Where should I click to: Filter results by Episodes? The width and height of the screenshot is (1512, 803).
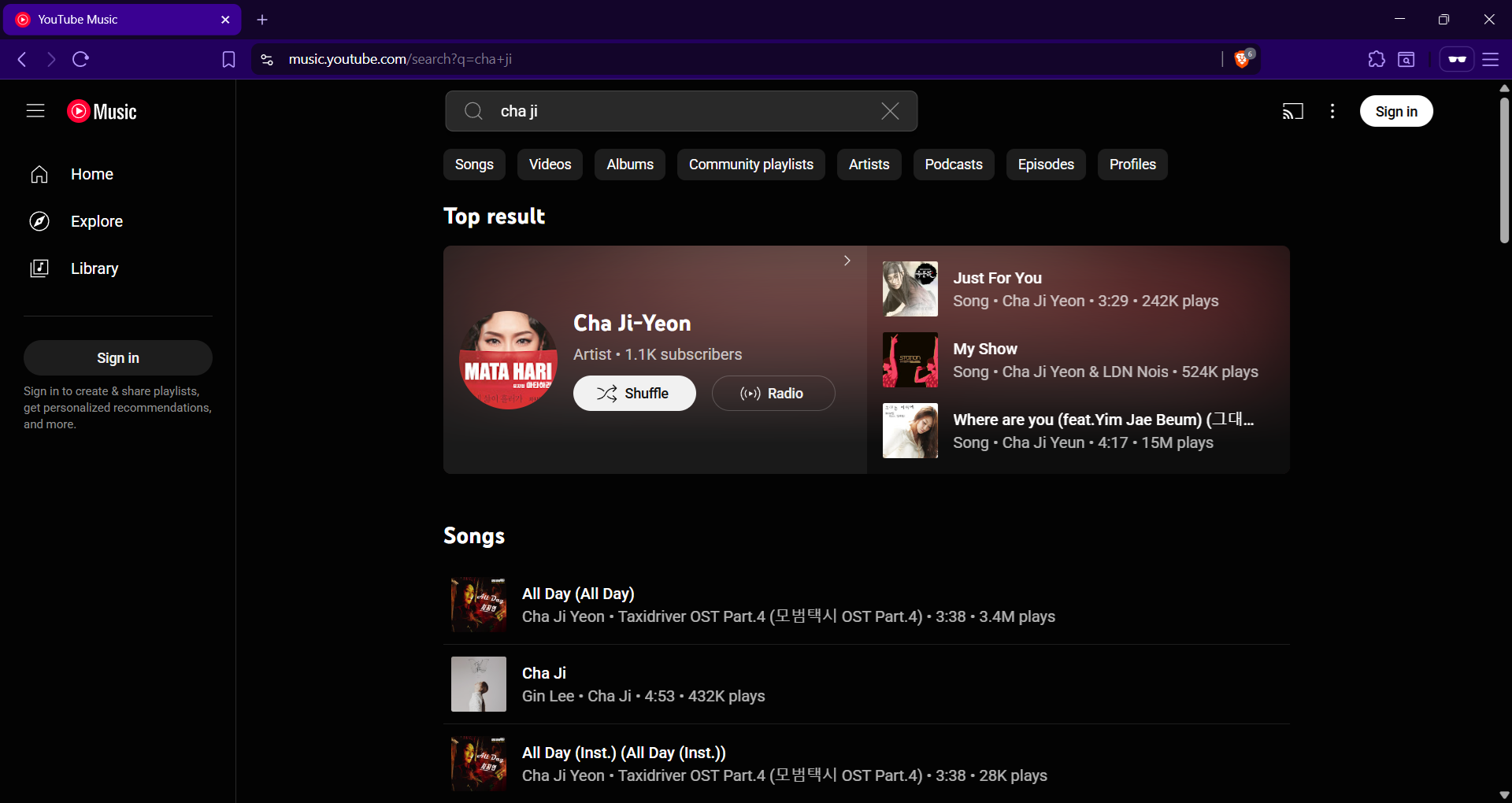coord(1046,165)
